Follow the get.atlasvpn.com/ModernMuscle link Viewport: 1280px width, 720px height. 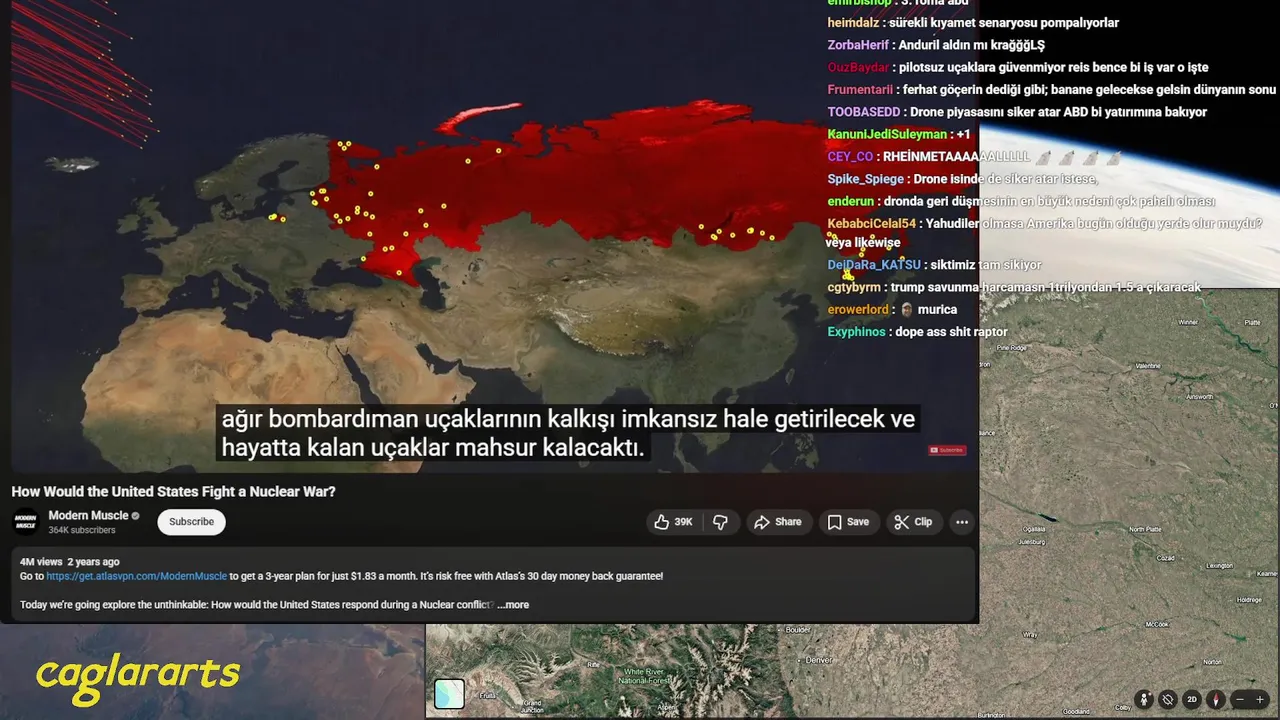[137, 576]
